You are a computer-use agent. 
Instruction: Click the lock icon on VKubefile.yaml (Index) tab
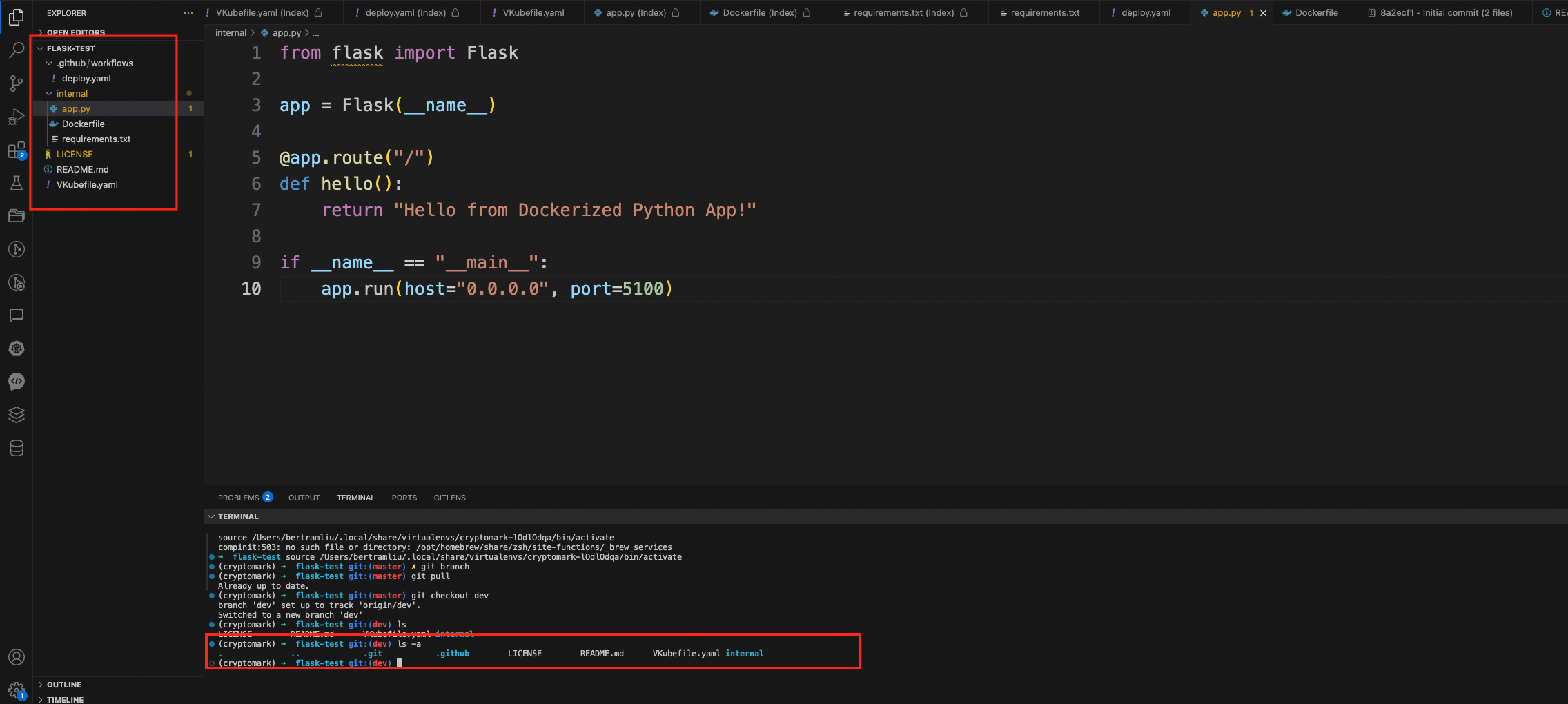(318, 12)
